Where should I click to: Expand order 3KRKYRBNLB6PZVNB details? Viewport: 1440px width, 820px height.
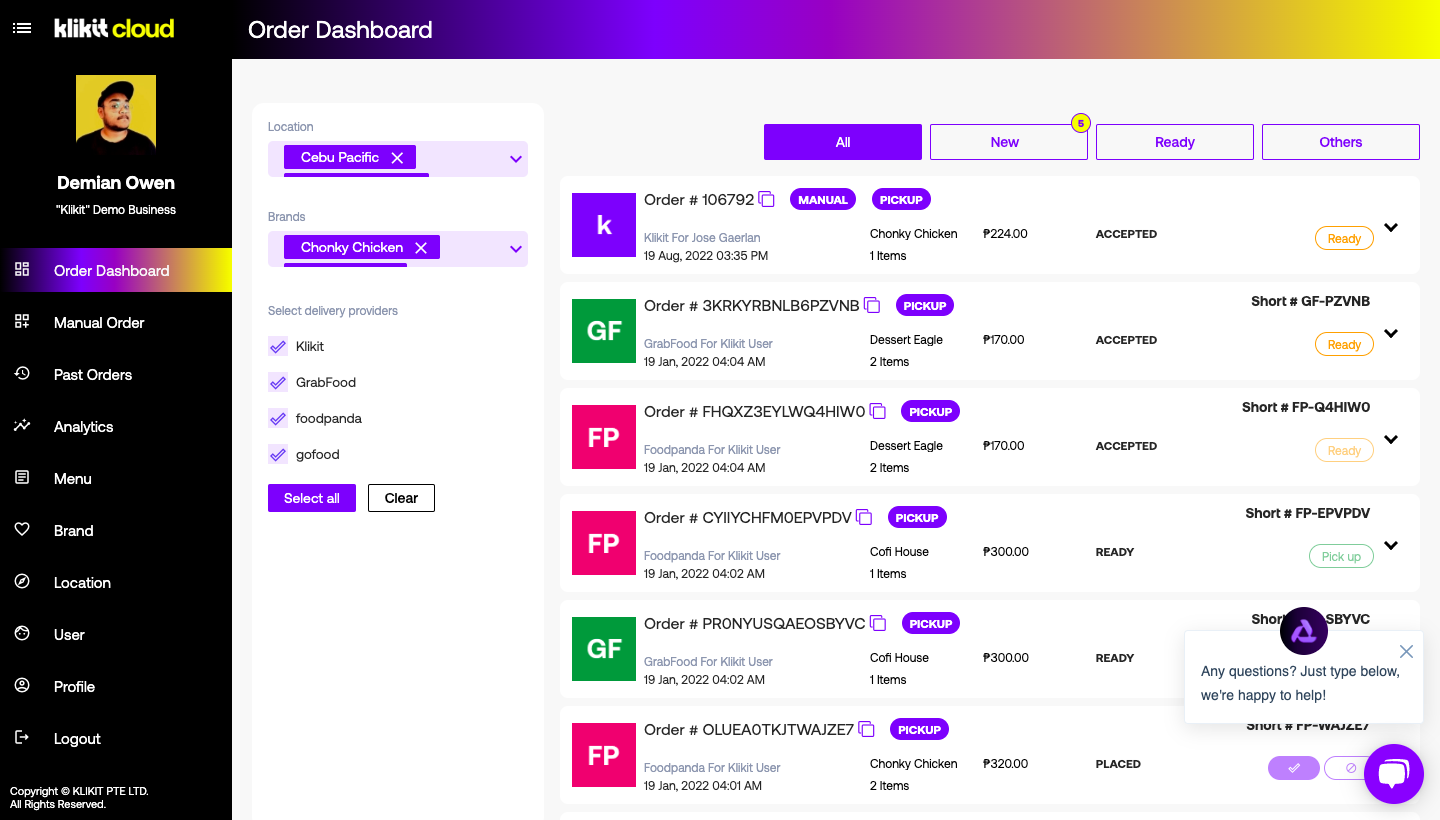pos(1391,333)
